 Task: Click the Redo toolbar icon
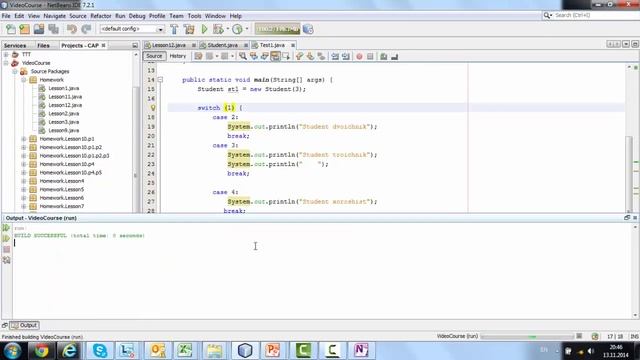86,29
